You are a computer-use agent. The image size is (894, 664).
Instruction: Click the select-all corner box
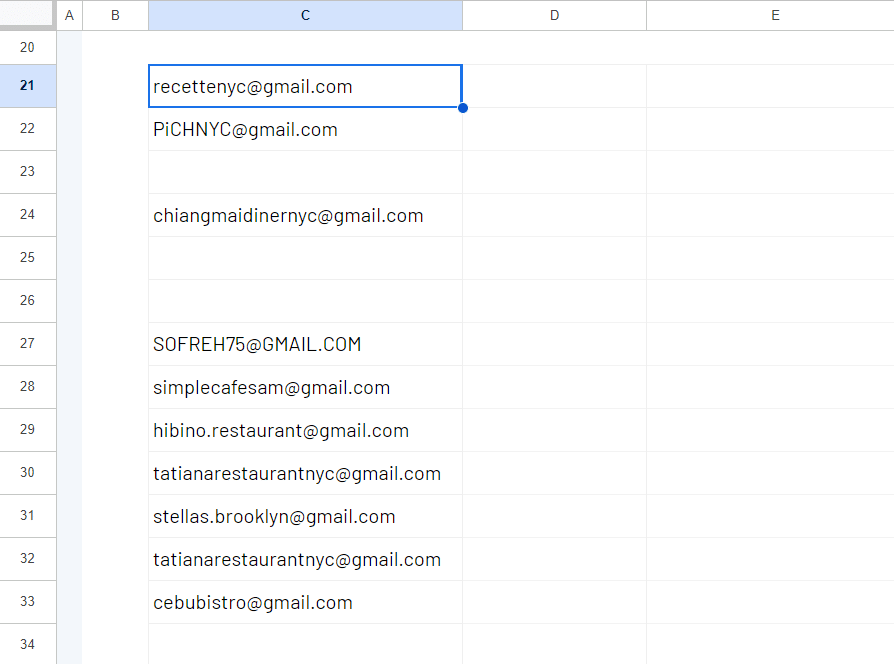coord(27,15)
